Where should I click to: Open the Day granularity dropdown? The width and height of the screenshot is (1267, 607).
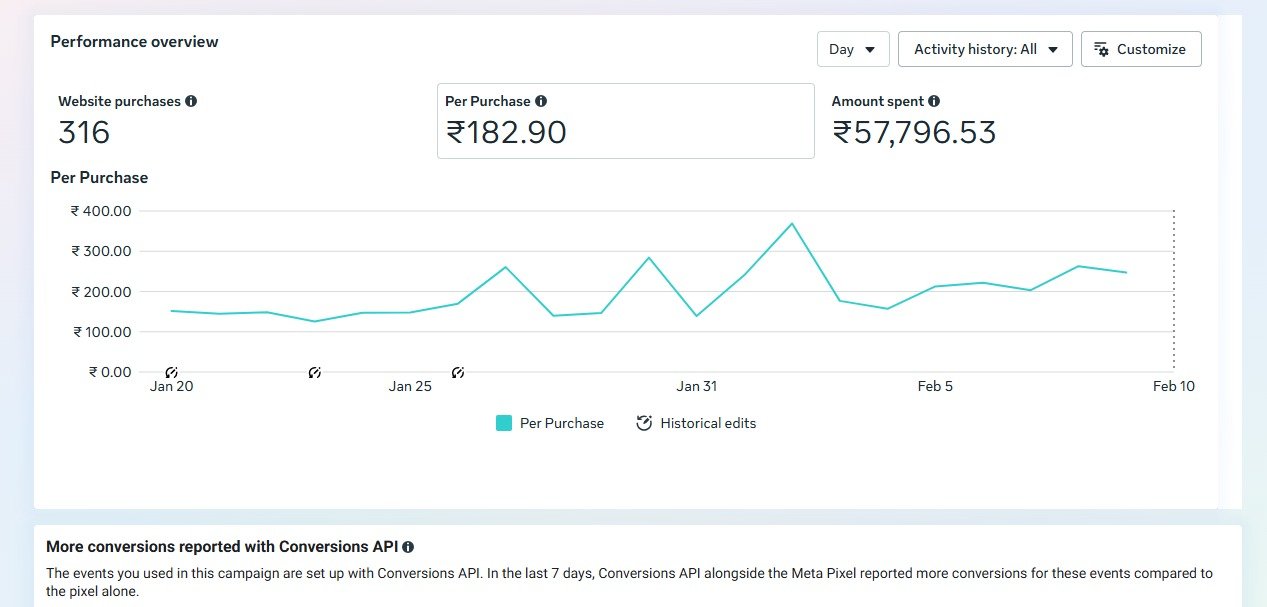852,49
